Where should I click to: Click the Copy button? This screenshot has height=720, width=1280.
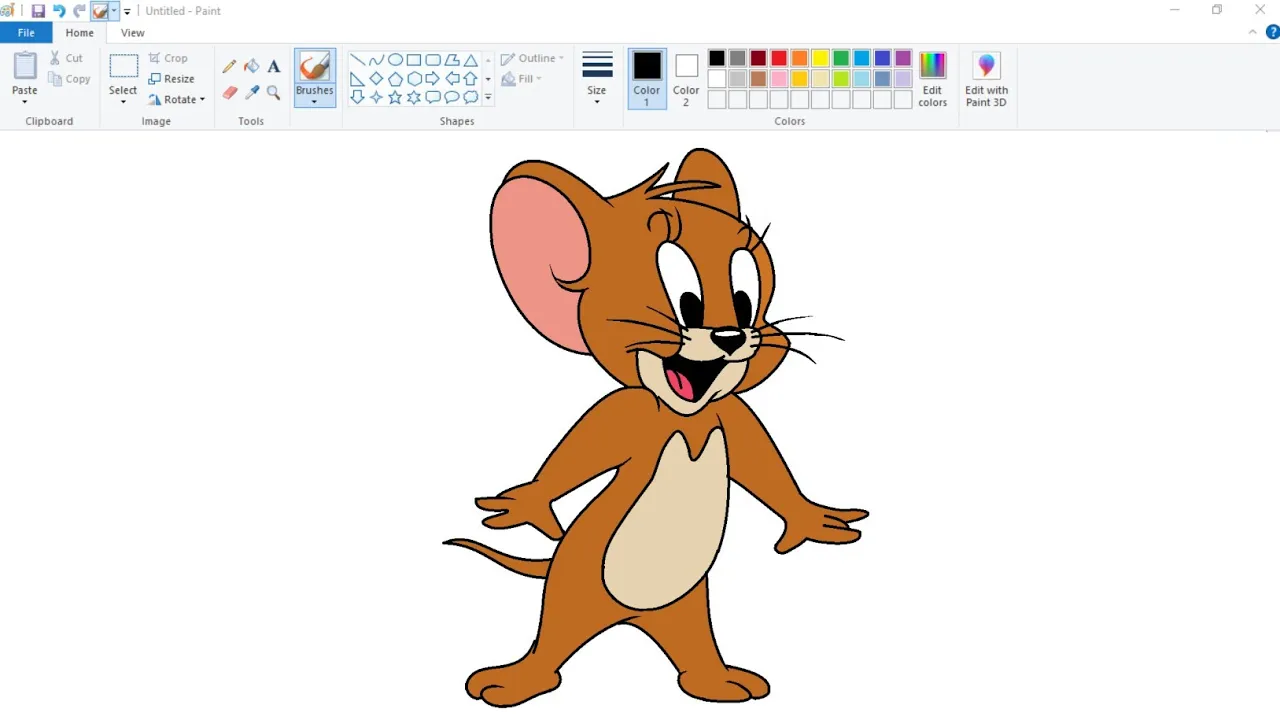(70, 79)
